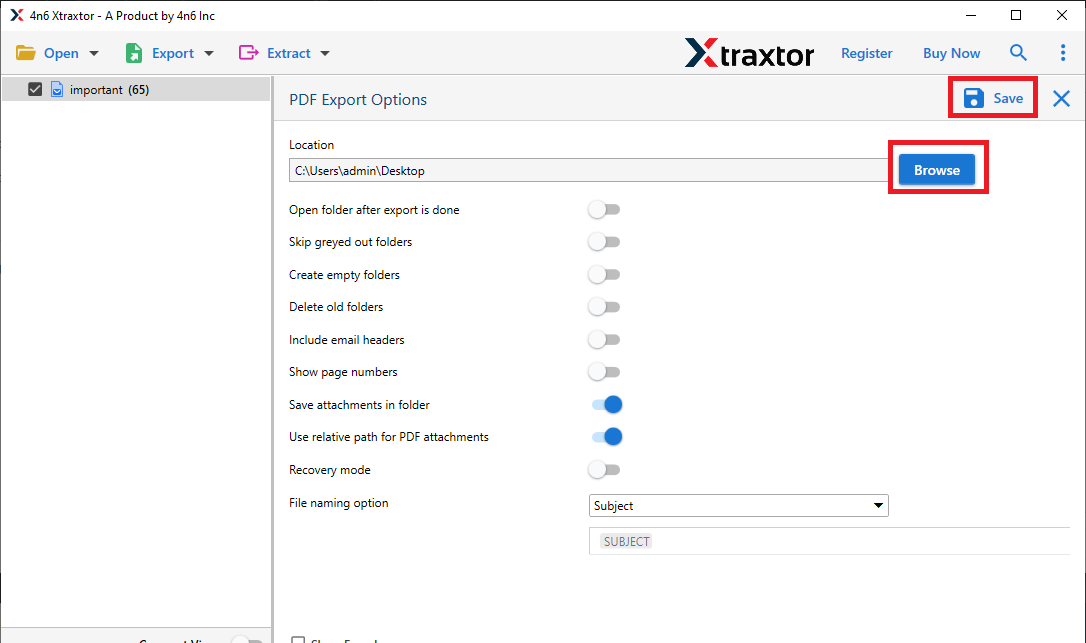Click the floppy disk Save icon
1086x643 pixels.
tap(974, 98)
